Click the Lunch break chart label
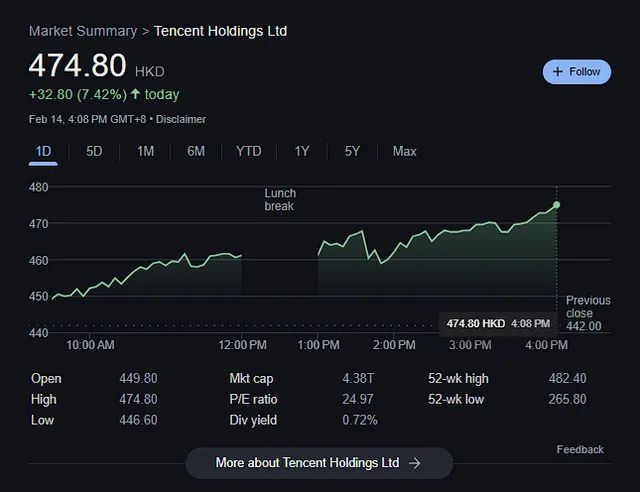Screen dimensions: 640x492 coord(280,200)
